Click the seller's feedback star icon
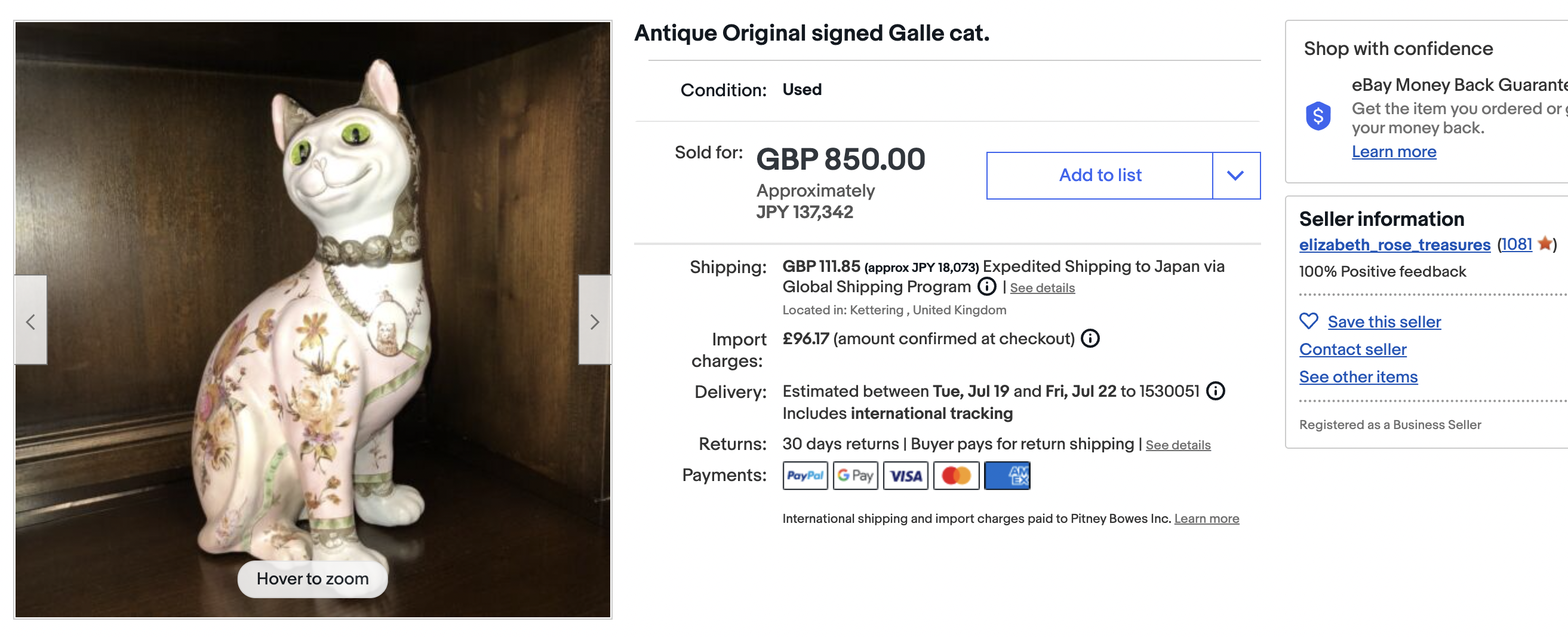The width and height of the screenshot is (1568, 637). point(1544,244)
